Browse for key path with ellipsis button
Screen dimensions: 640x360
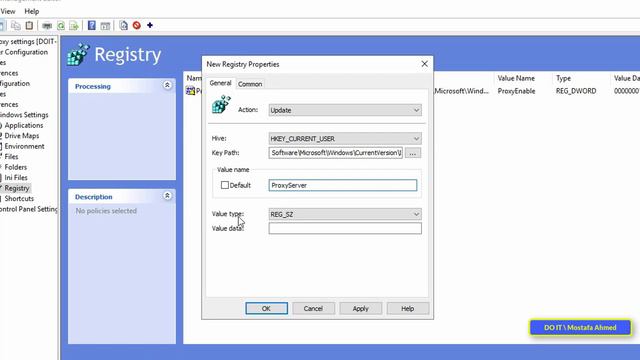click(x=413, y=153)
